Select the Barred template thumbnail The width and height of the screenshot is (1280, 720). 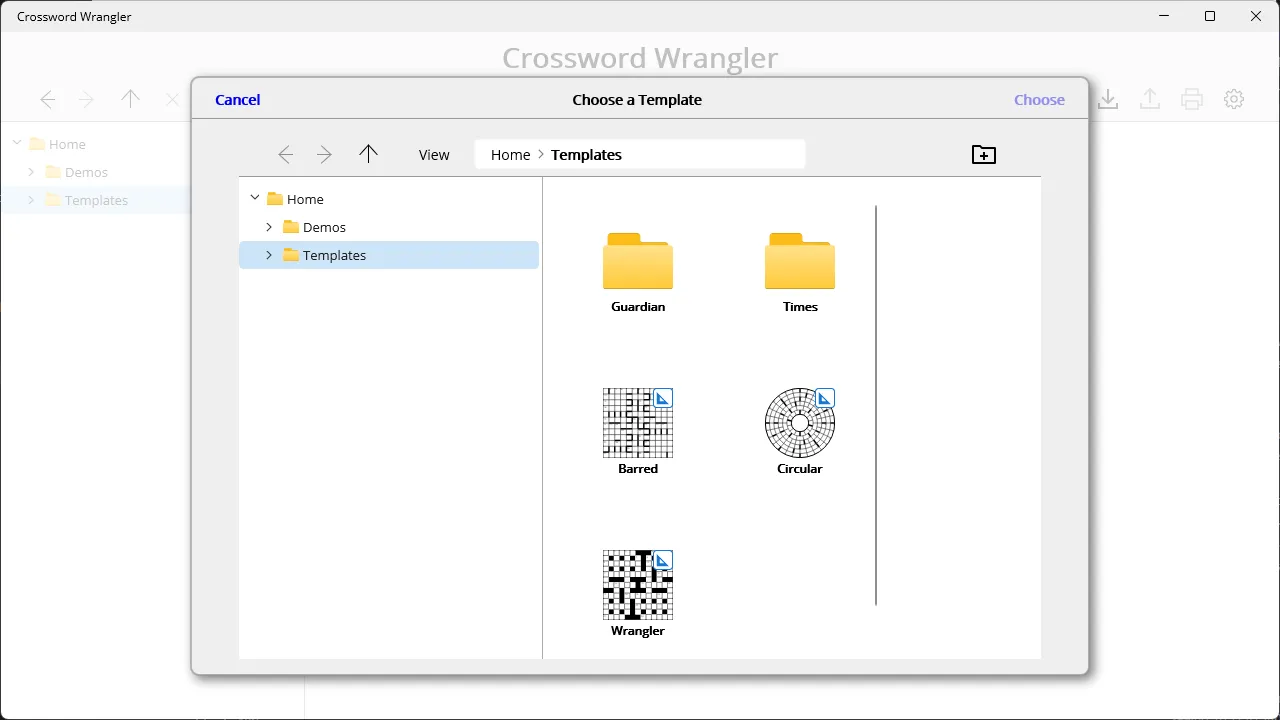click(638, 423)
